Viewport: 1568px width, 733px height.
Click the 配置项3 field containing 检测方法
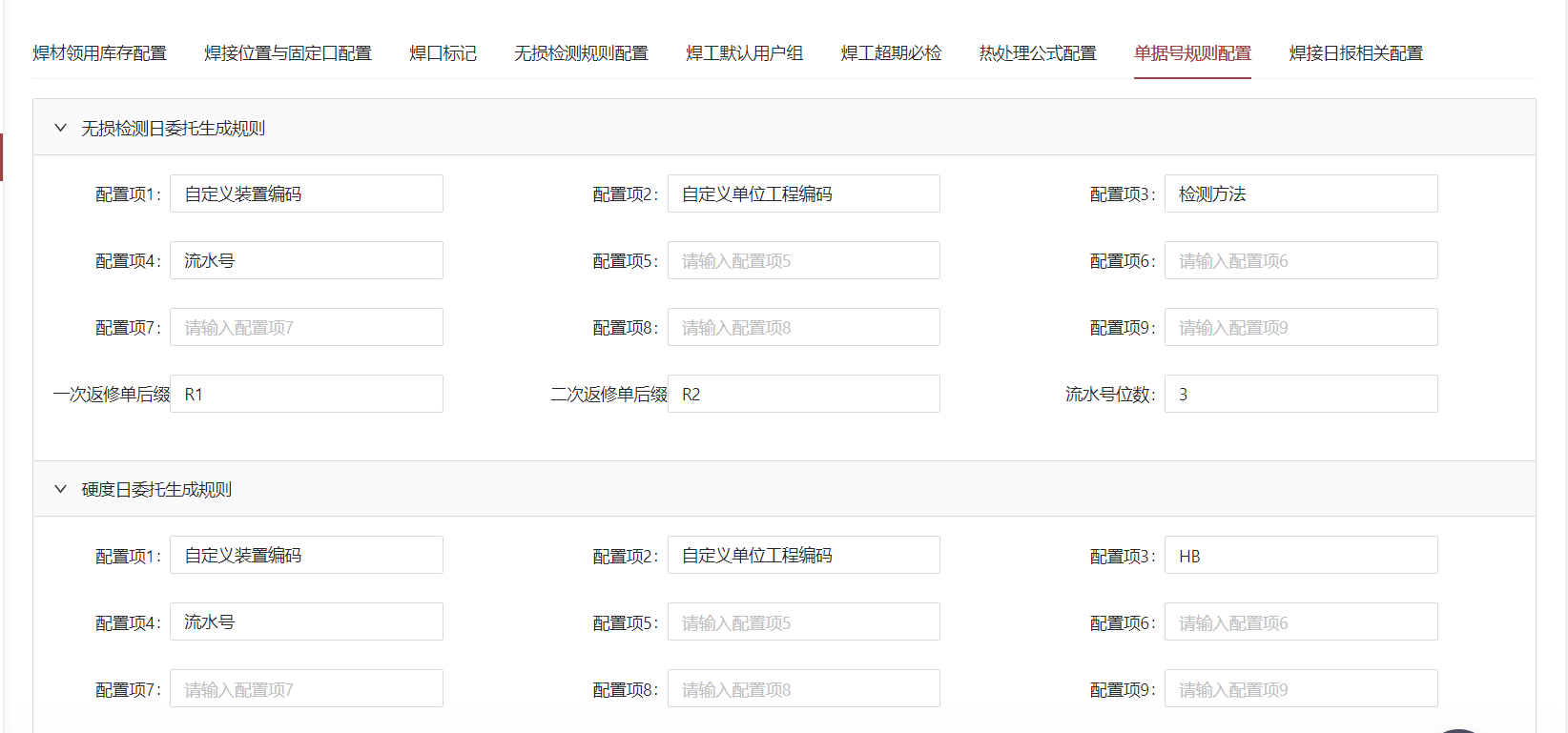1301,193
